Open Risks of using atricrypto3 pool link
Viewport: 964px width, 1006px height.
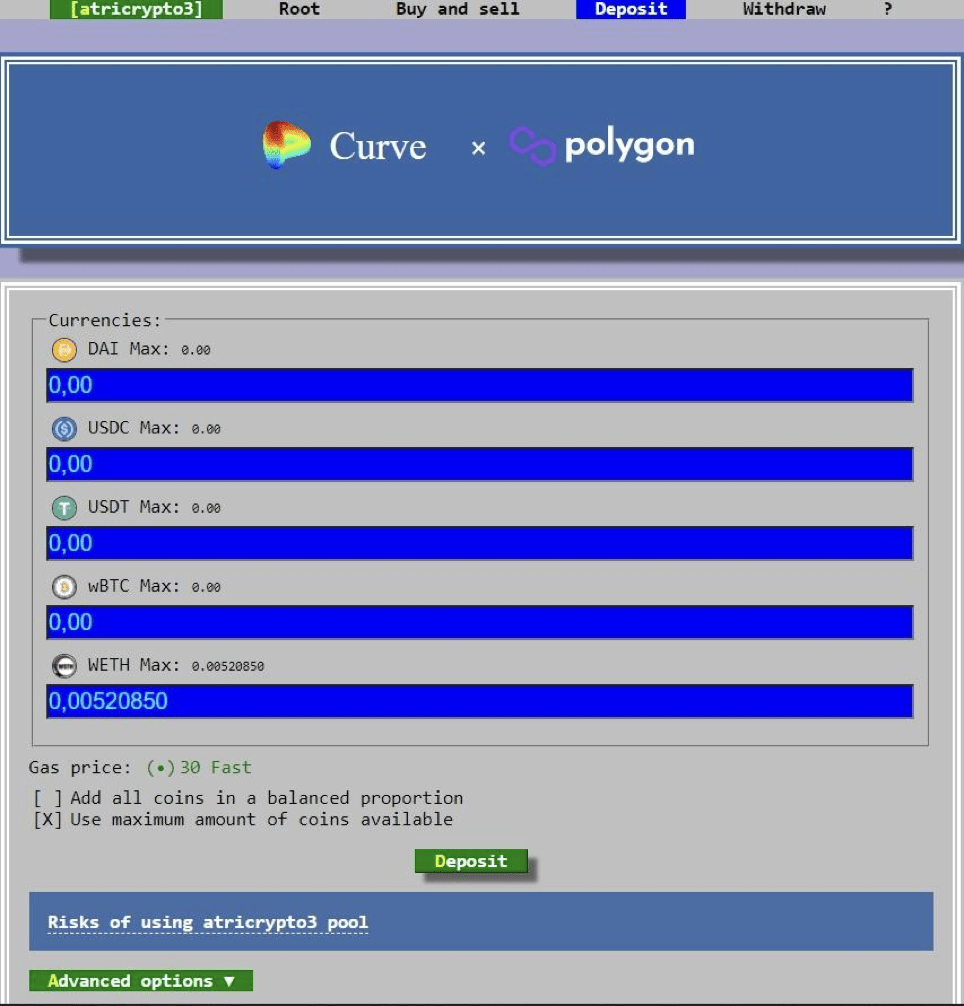tap(208, 922)
